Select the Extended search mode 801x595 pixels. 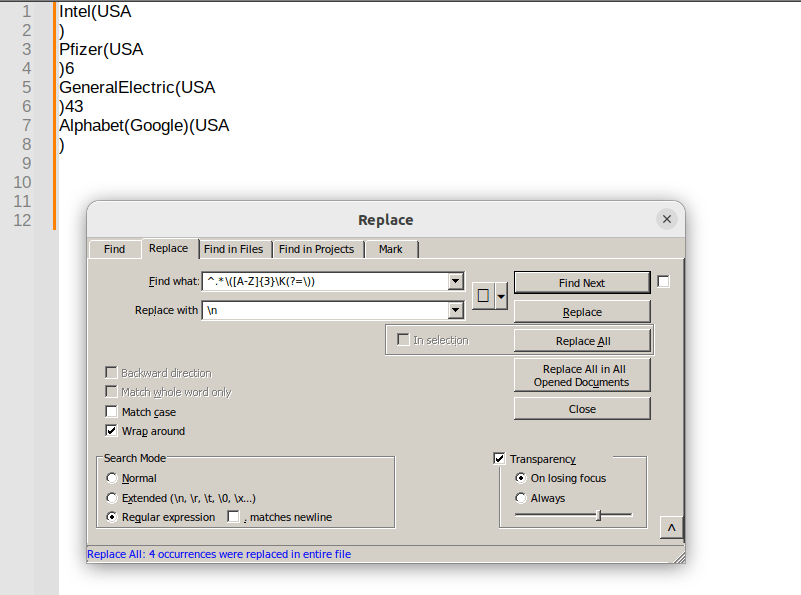tap(112, 498)
